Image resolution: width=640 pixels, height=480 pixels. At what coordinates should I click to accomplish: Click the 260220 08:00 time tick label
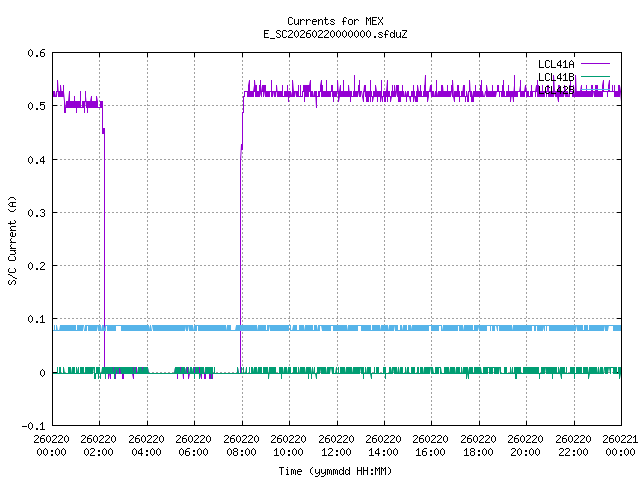click(241, 444)
